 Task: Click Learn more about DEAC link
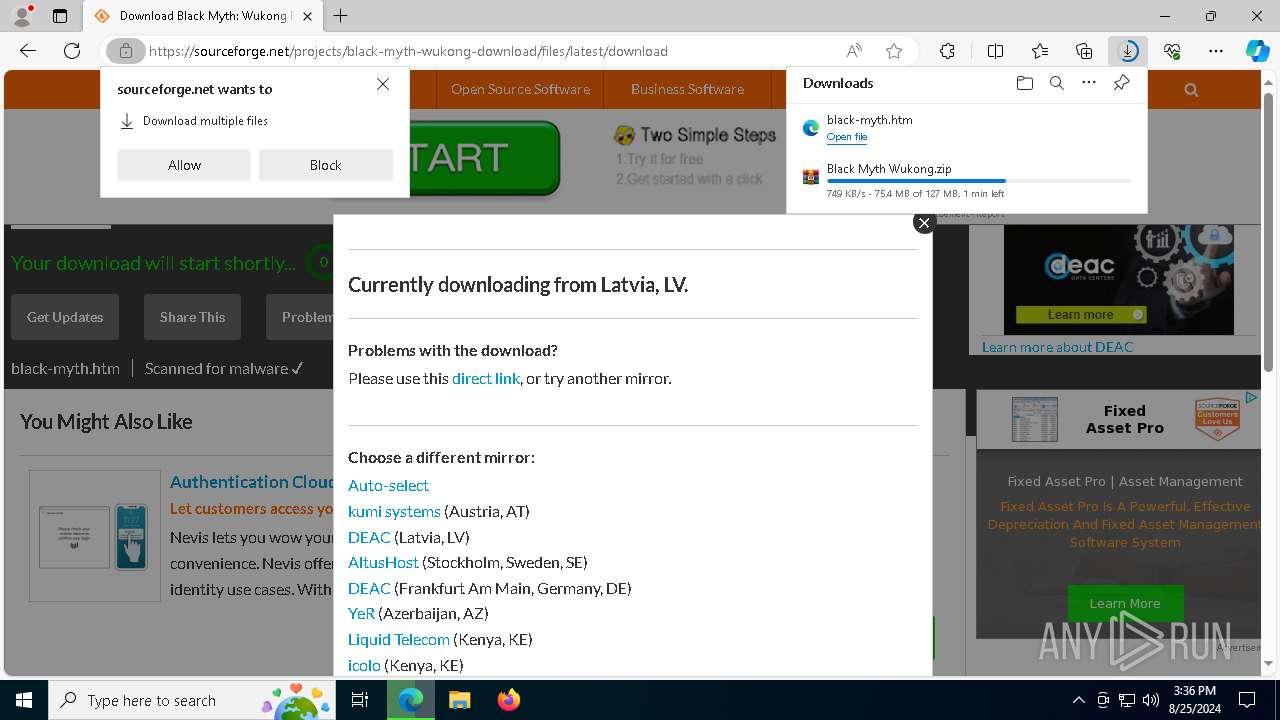point(1057,347)
